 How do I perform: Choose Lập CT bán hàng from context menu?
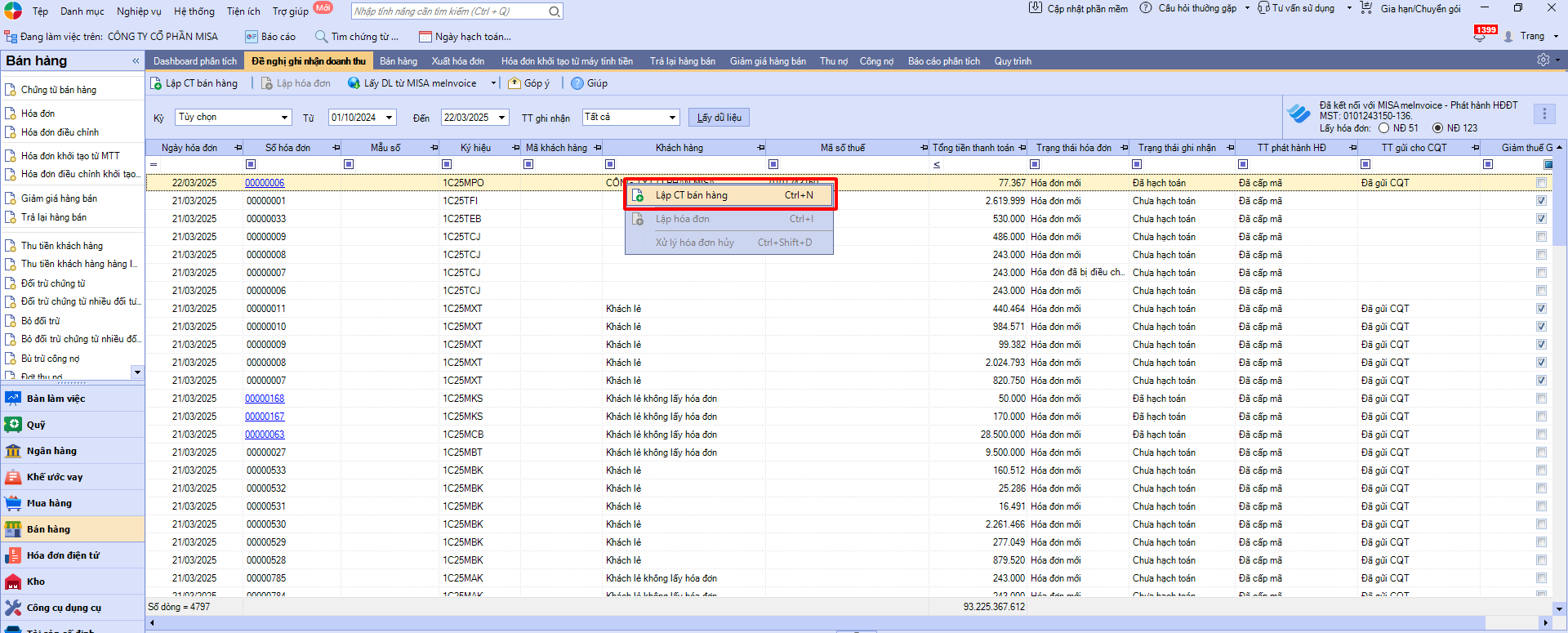click(x=691, y=195)
